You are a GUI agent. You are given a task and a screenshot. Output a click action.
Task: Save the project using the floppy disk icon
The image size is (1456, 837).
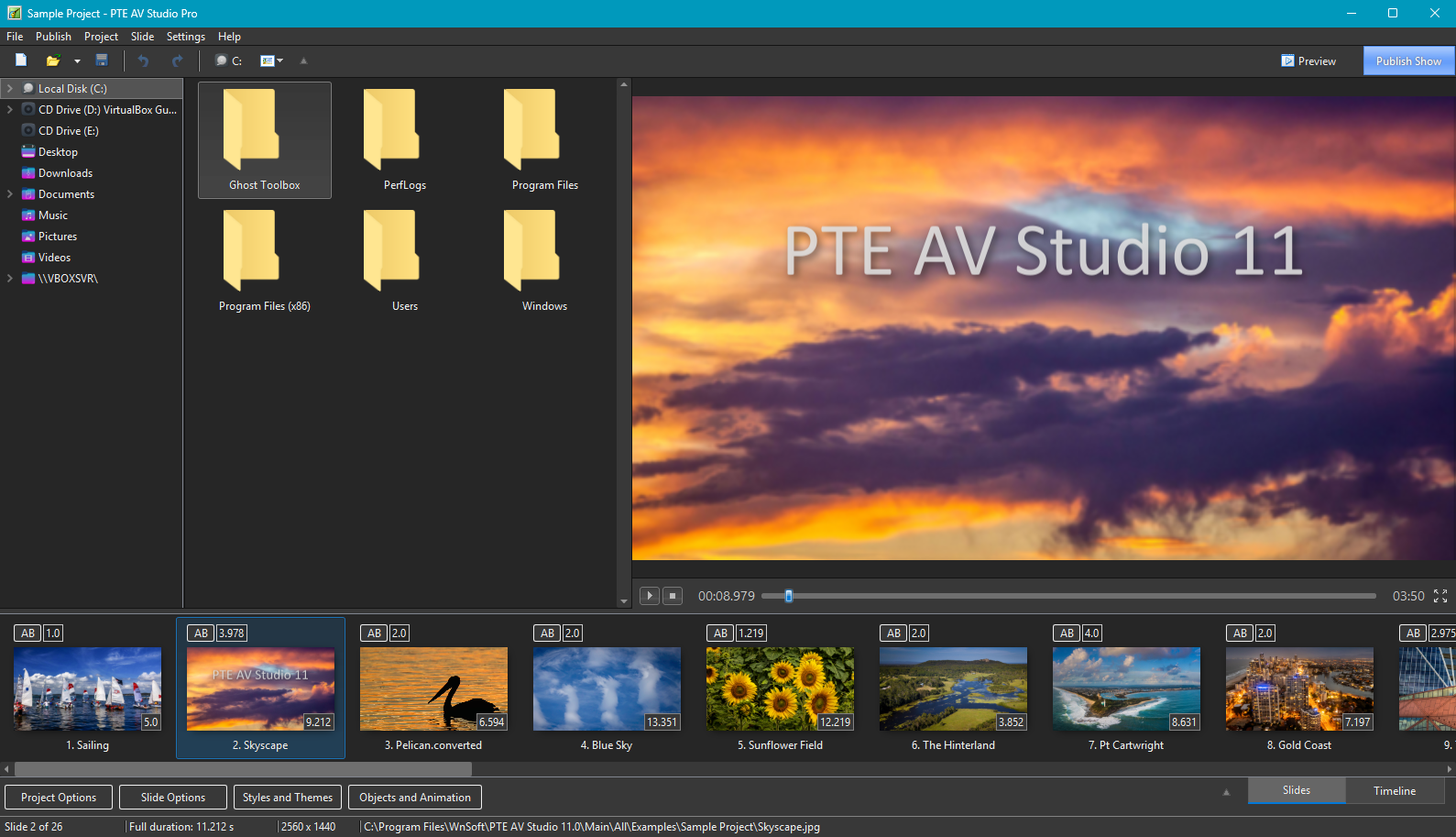(102, 61)
